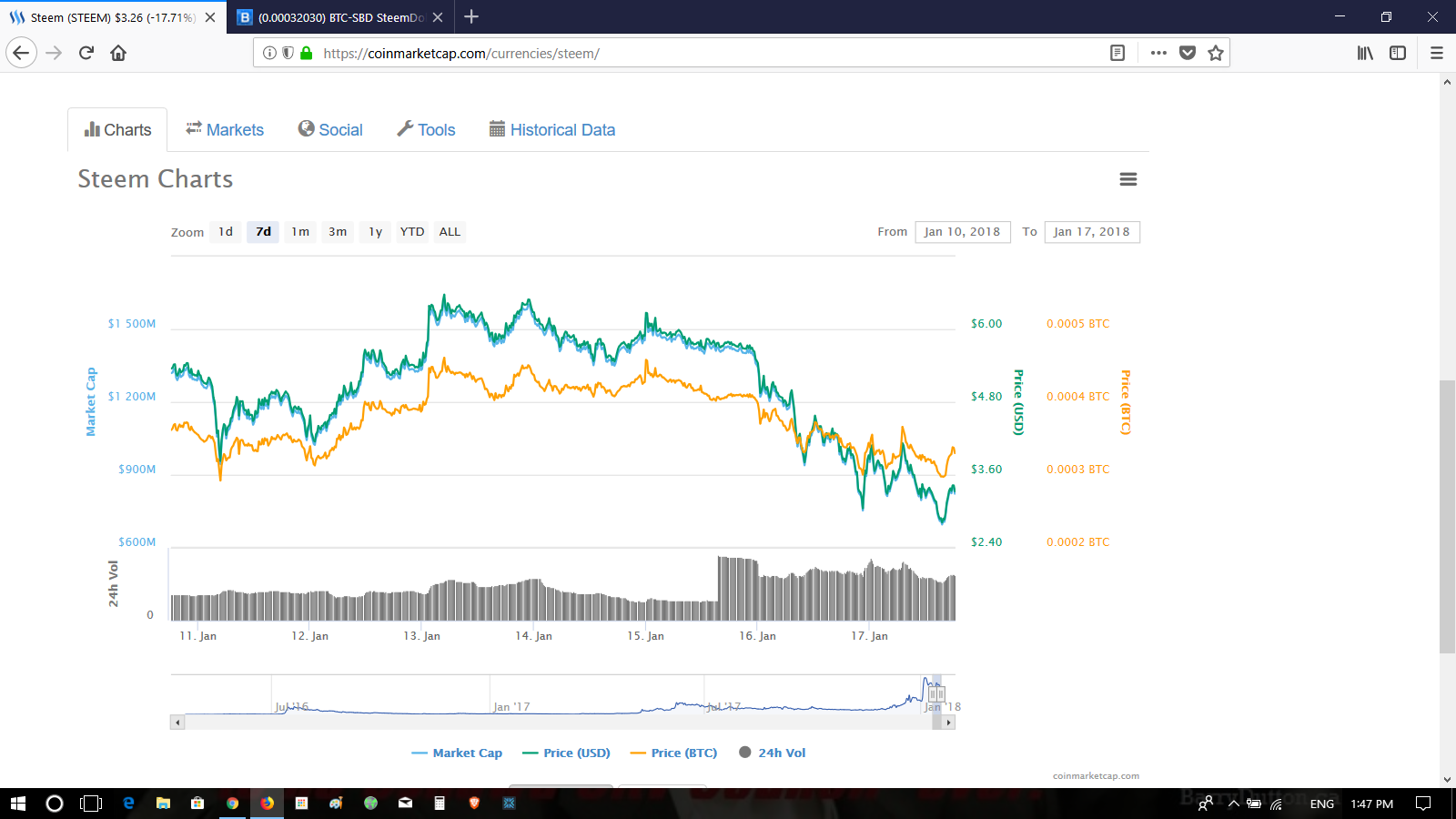This screenshot has height=819, width=1456.
Task: Open the Calculator from the taskbar
Action: coord(440,804)
